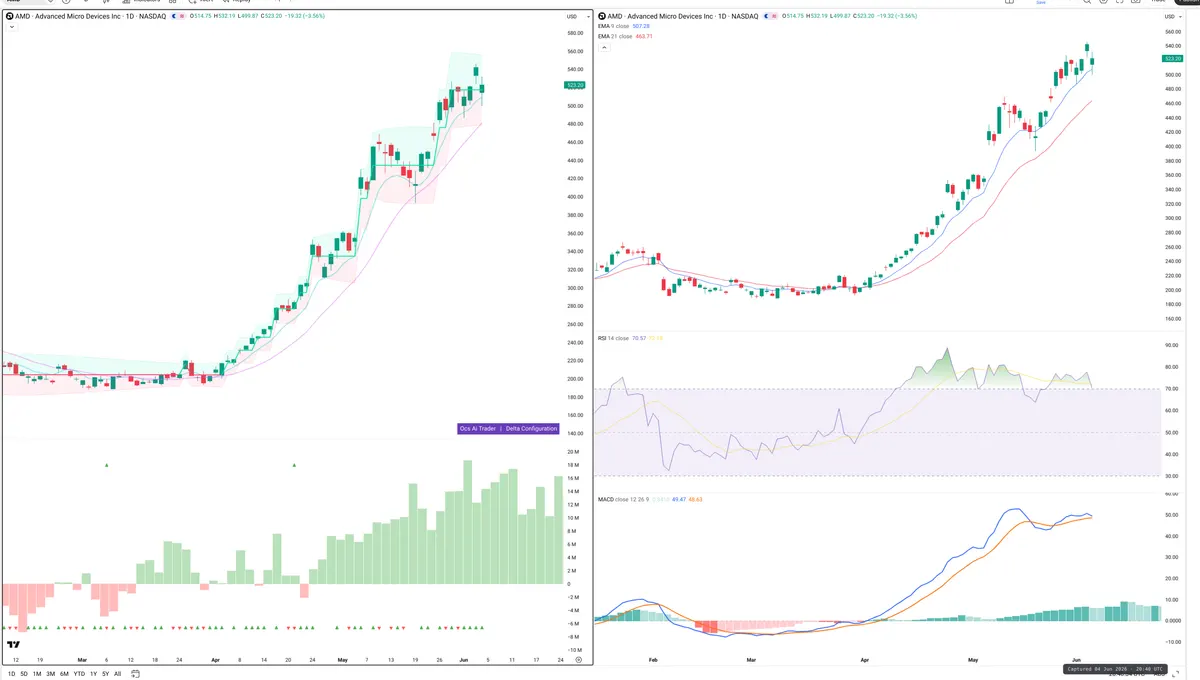Expand the indicator legend arrow under EMA 21
The width and height of the screenshot is (1200, 680).
point(602,46)
